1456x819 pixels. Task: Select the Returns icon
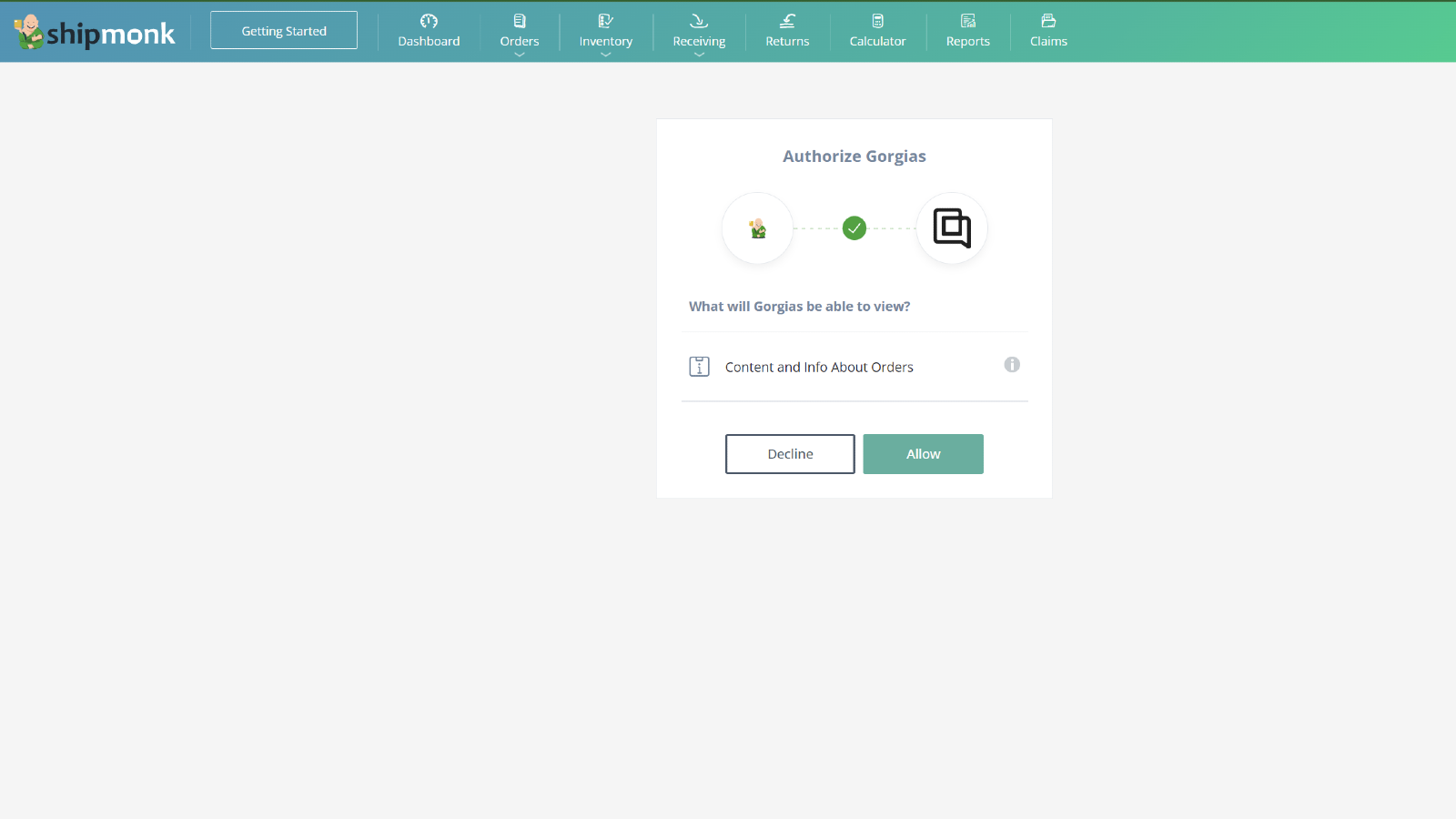[787, 22]
